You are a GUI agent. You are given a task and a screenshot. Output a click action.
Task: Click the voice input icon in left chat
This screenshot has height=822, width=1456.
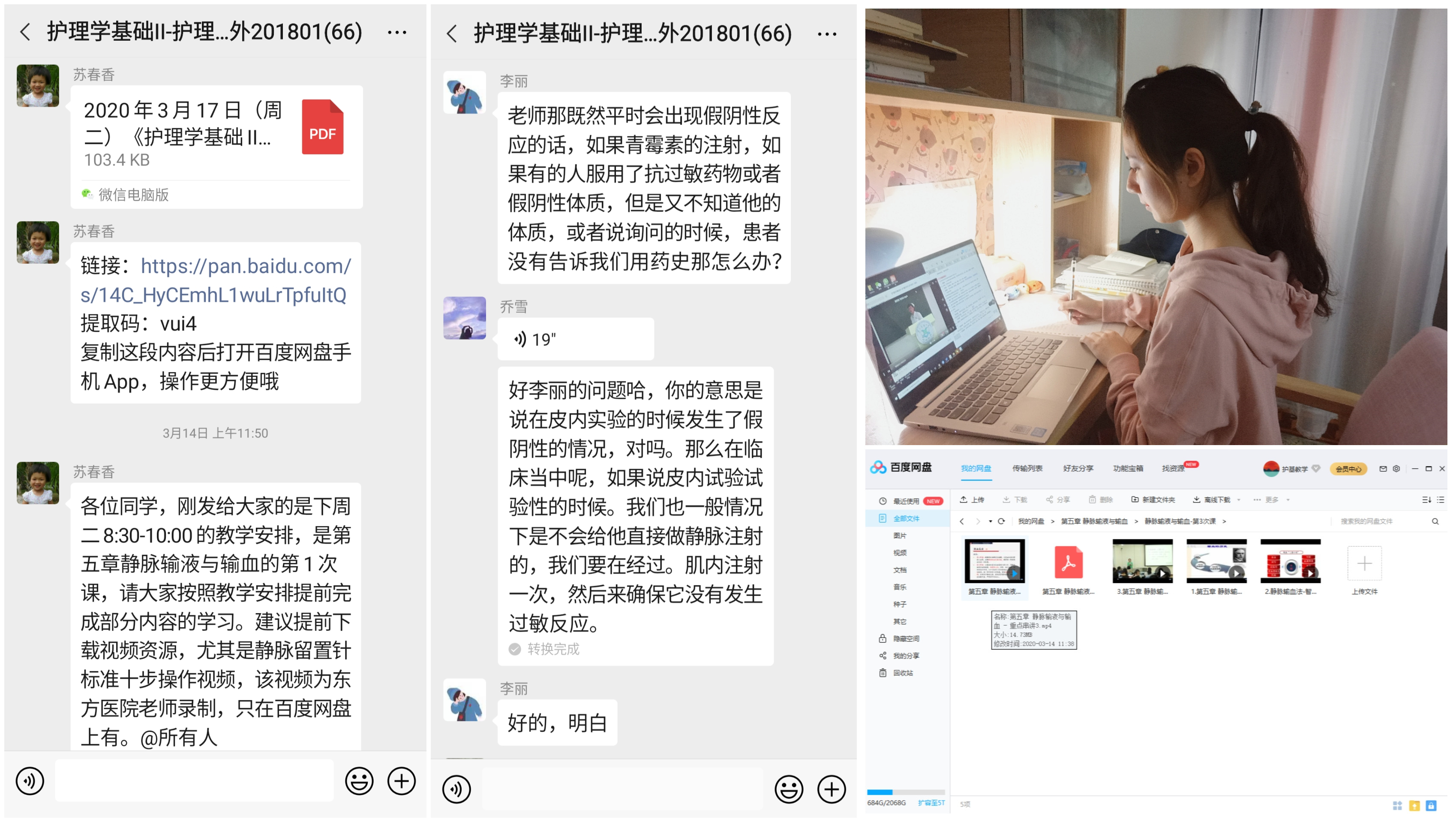pos(30,781)
